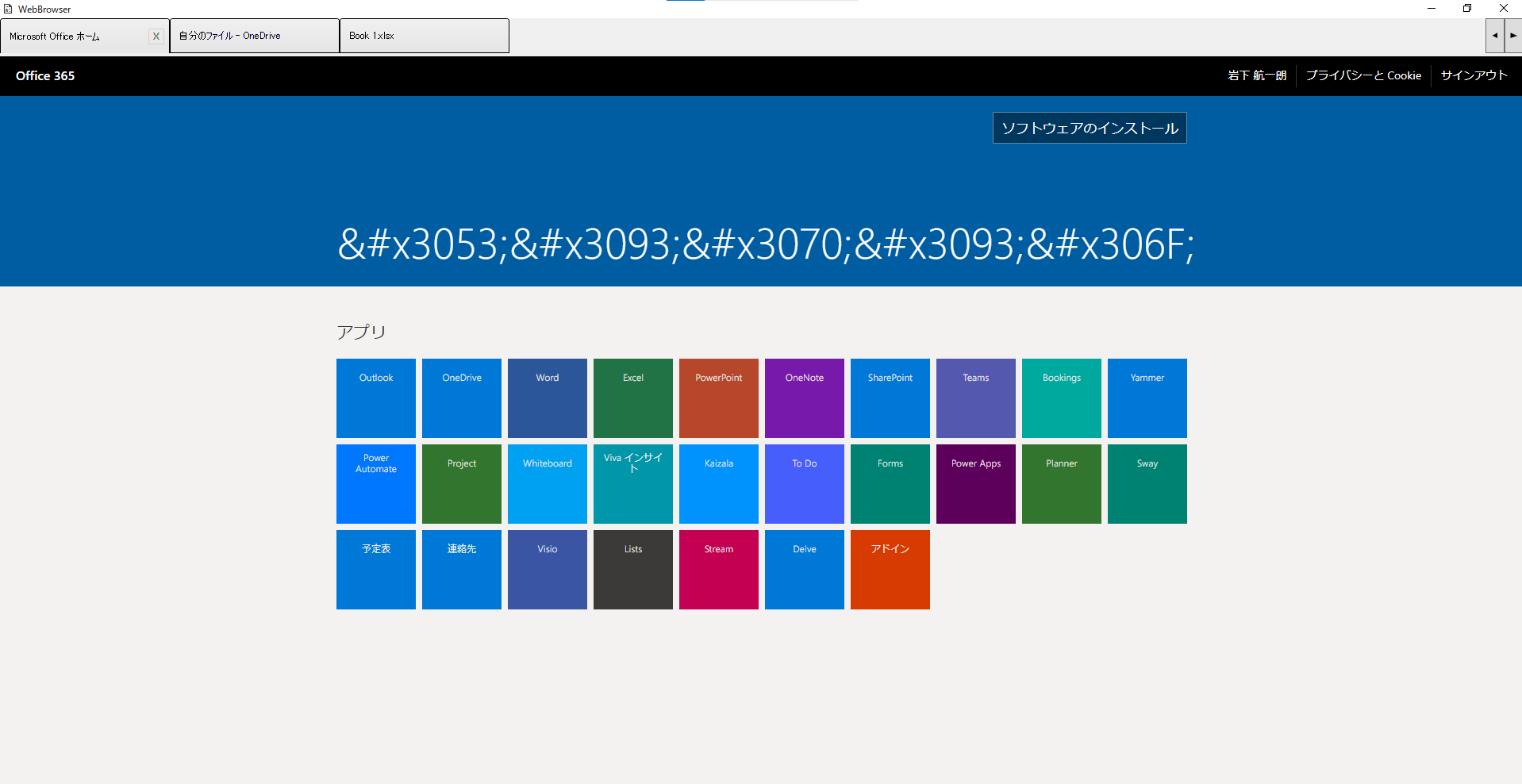Open the アドイン add-ins tile
Screen dimensions: 1522x784
click(890, 570)
